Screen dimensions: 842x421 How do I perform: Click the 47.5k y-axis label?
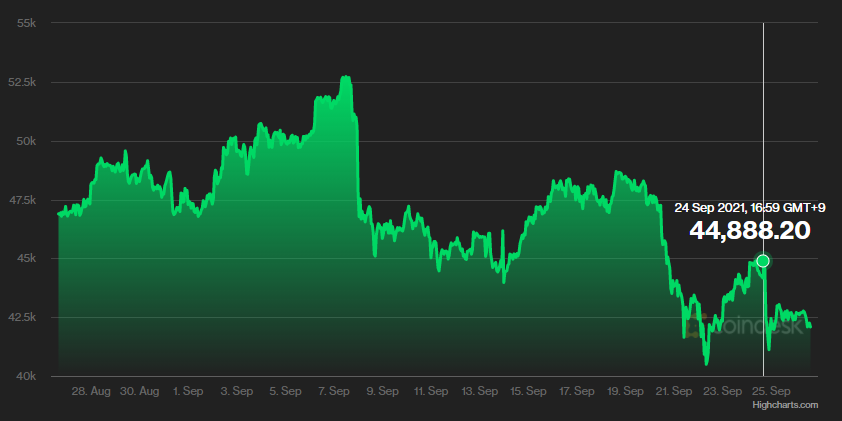point(22,200)
